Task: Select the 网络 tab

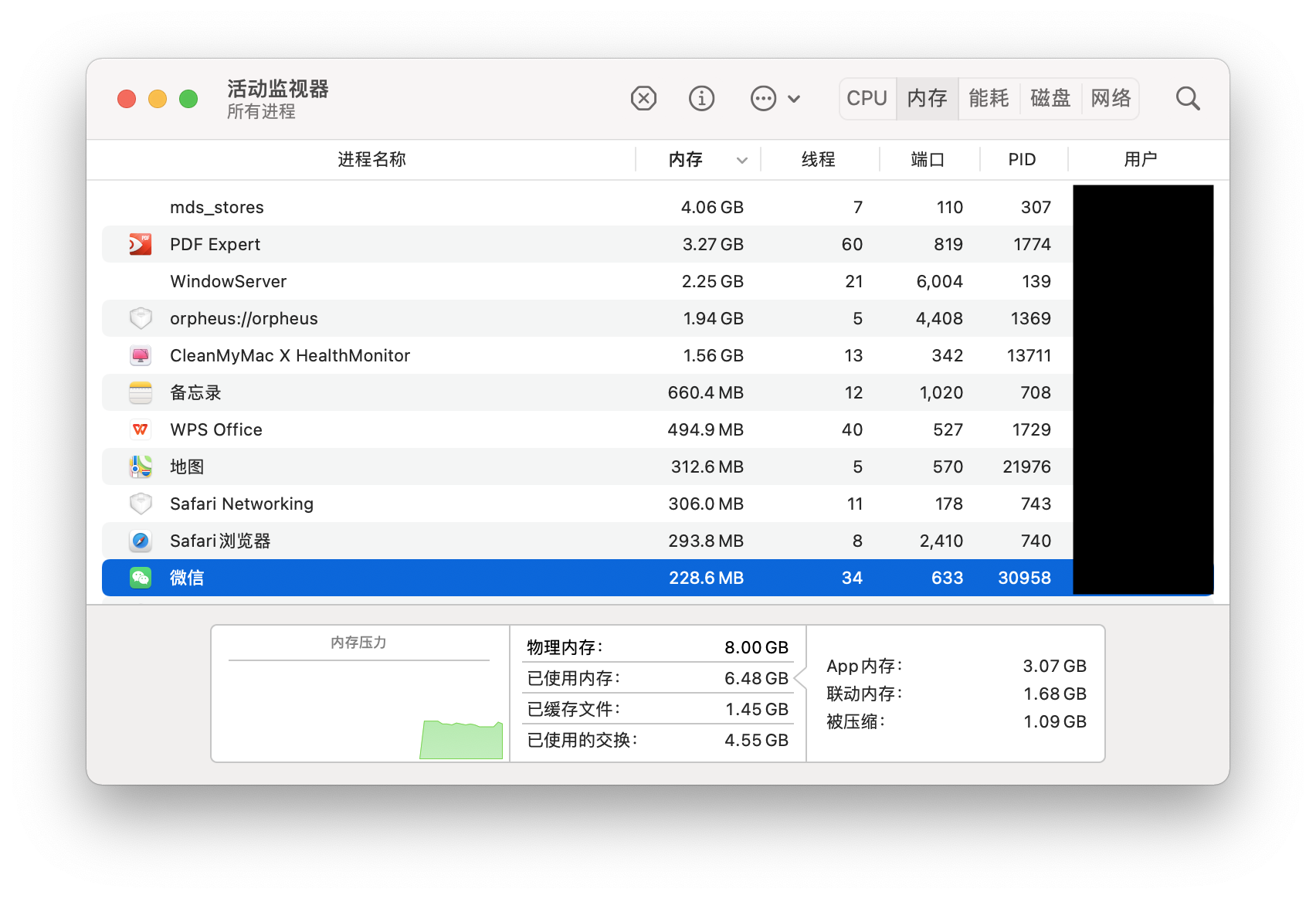Action: coord(1111,99)
